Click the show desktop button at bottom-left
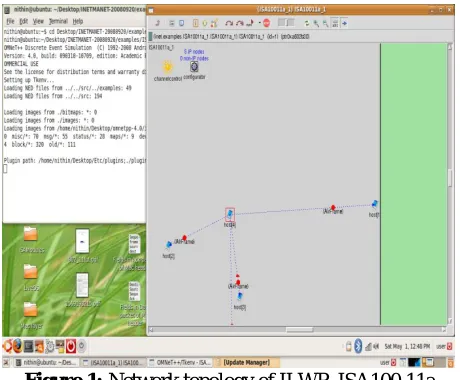460x380 pixels. (6, 362)
